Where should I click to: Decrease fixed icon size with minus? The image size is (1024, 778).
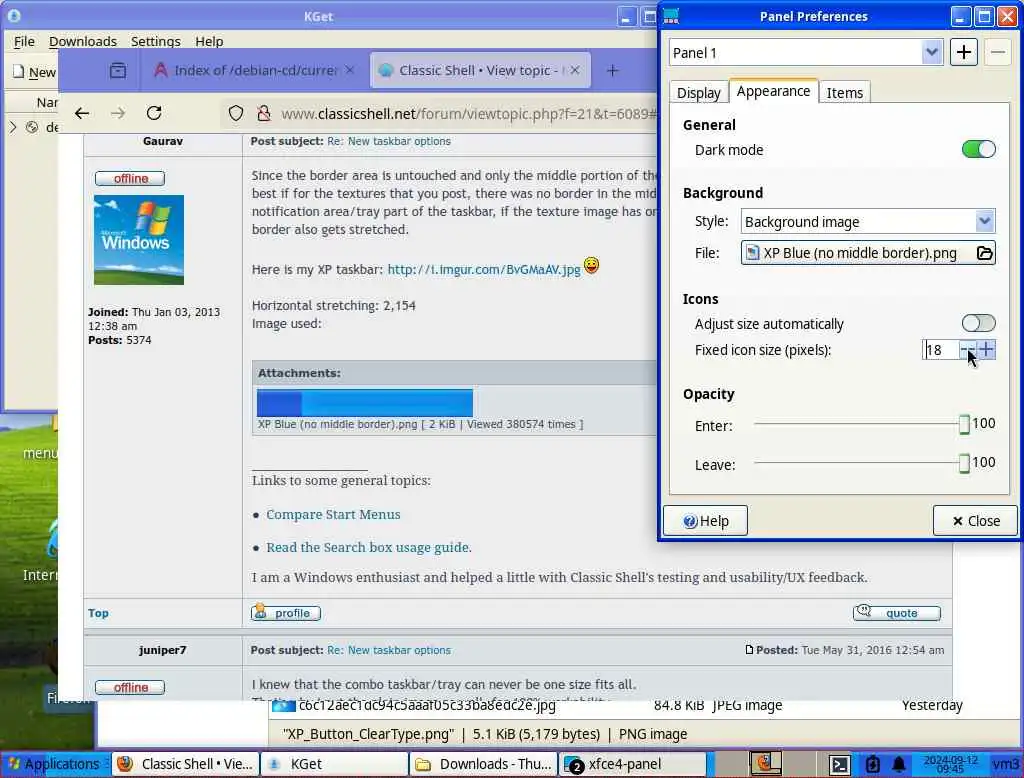pyautogui.click(x=967, y=350)
